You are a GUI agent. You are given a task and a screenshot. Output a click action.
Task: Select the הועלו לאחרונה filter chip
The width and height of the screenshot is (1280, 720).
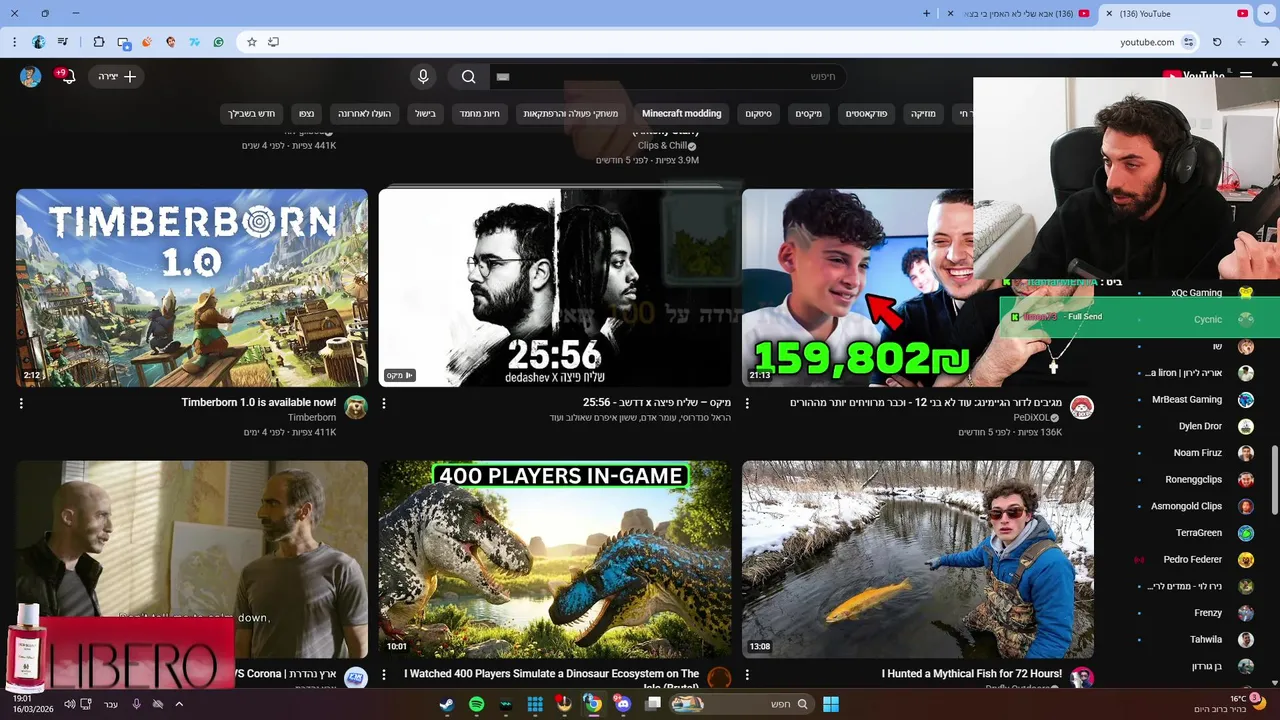point(364,114)
